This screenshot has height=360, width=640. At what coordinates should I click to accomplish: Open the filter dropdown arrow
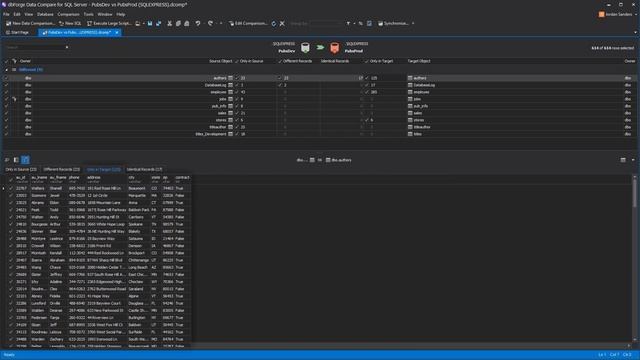point(354,24)
